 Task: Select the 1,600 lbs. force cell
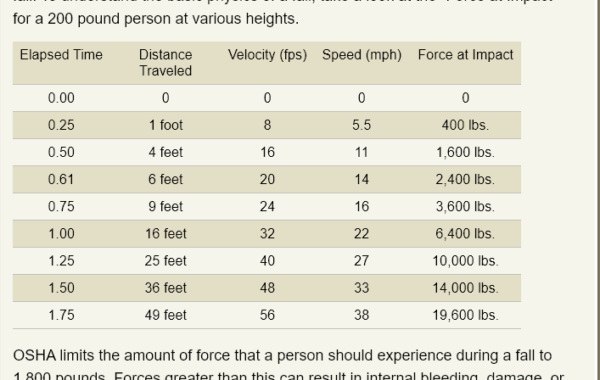pos(465,152)
